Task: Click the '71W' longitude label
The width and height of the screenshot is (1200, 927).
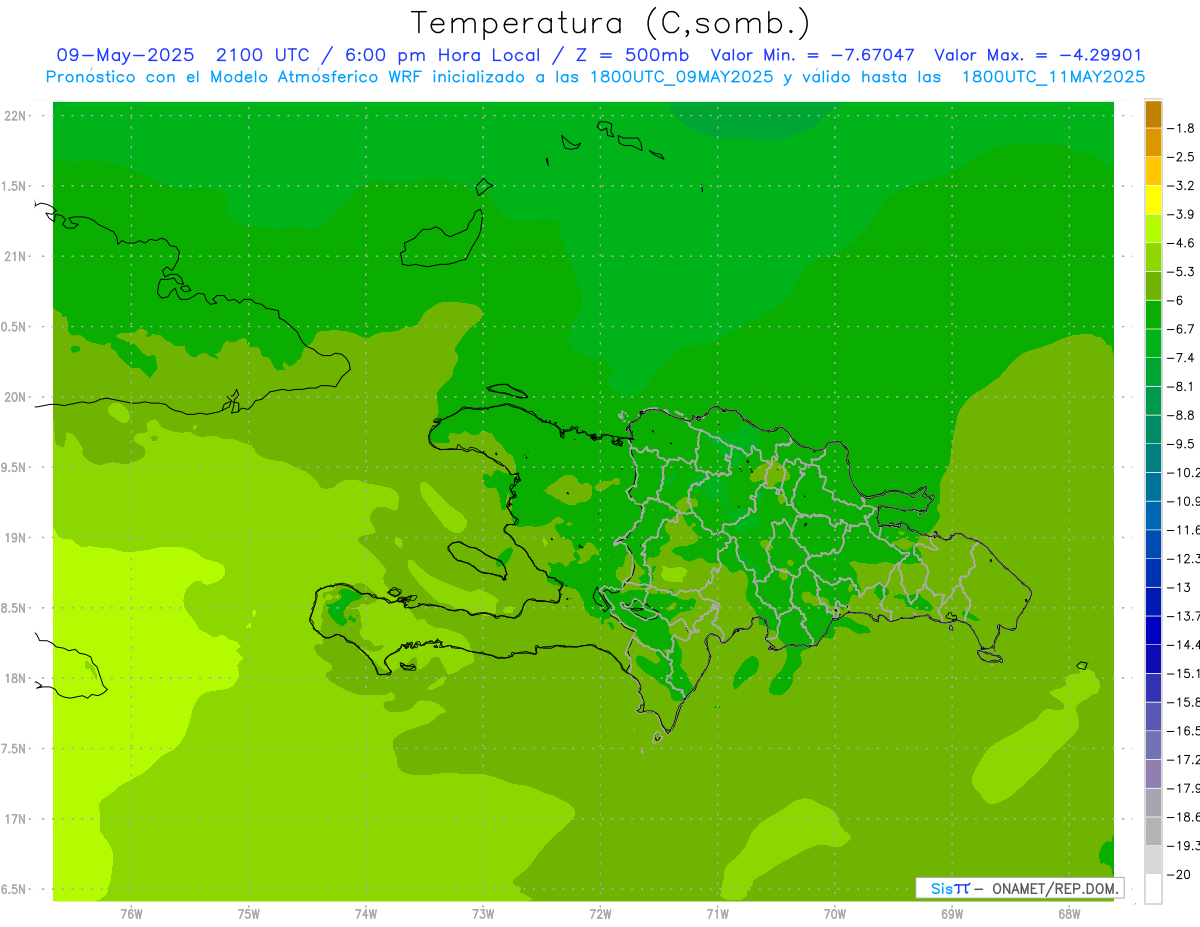Action: 717,913
